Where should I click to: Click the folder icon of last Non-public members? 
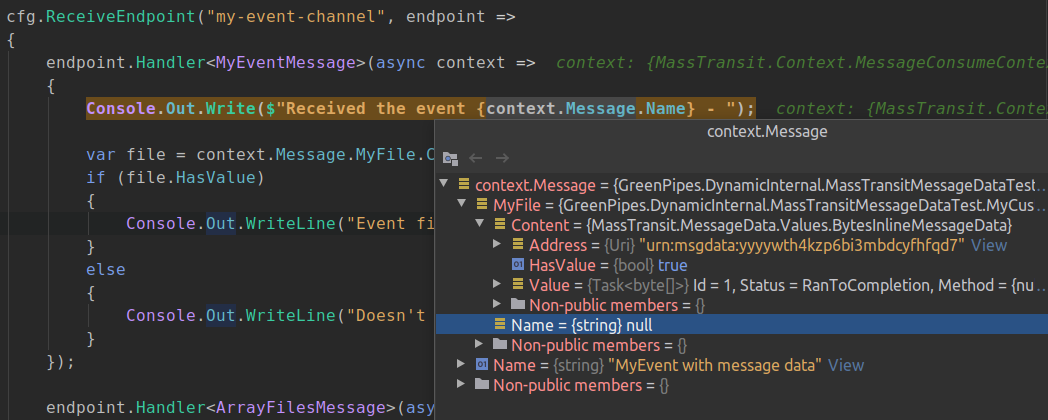tap(481, 385)
